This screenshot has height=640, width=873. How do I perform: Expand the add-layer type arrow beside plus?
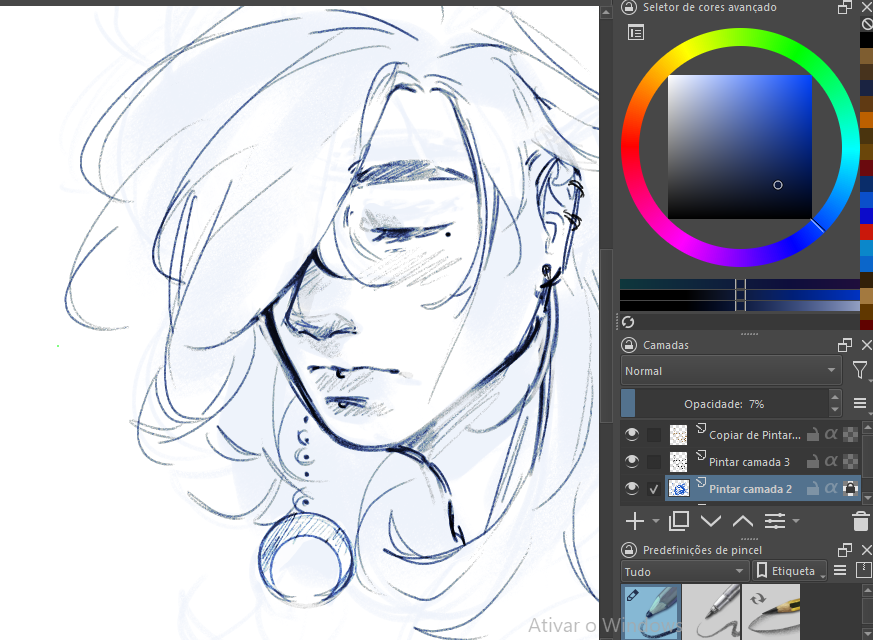click(x=655, y=521)
